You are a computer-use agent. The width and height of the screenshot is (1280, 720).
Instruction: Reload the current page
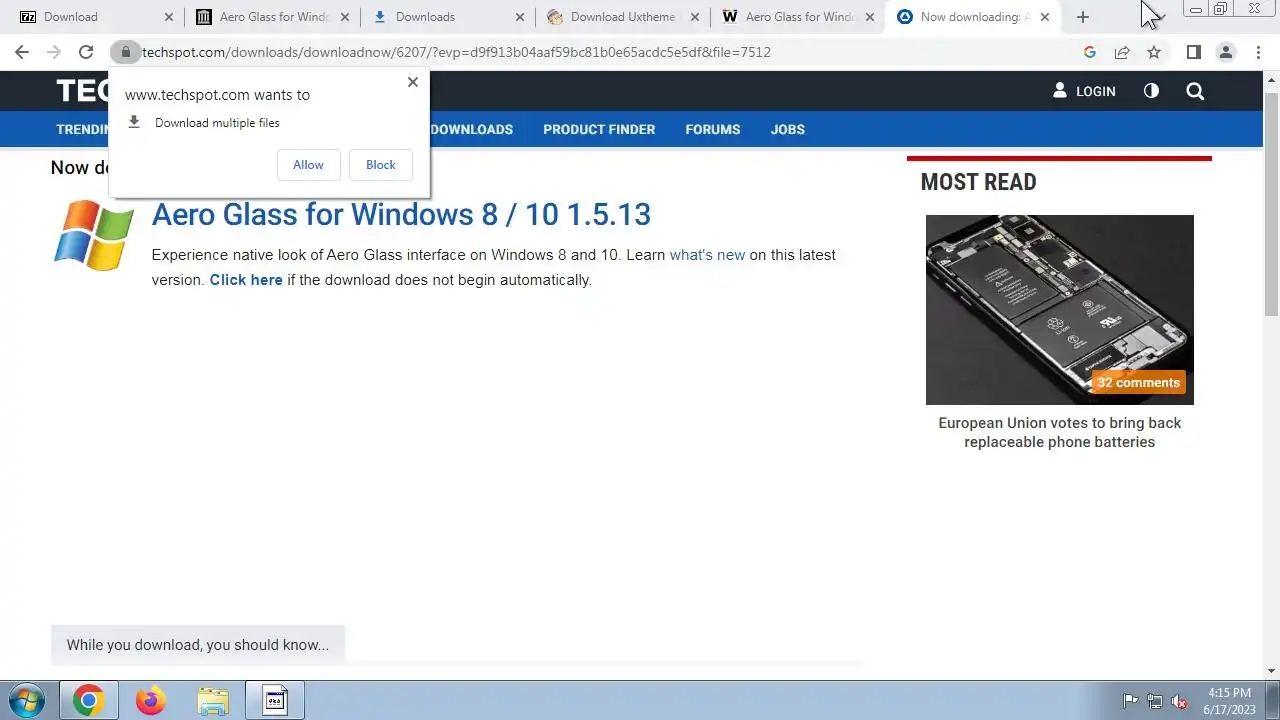pyautogui.click(x=86, y=52)
